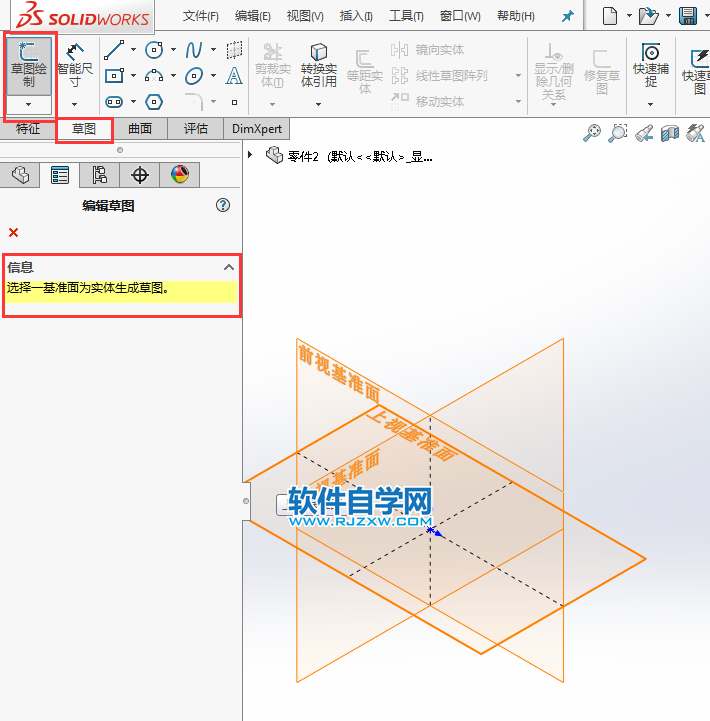Open the 智能尺寸 dropdown arrow
This screenshot has width=710, height=721.
[x=74, y=105]
